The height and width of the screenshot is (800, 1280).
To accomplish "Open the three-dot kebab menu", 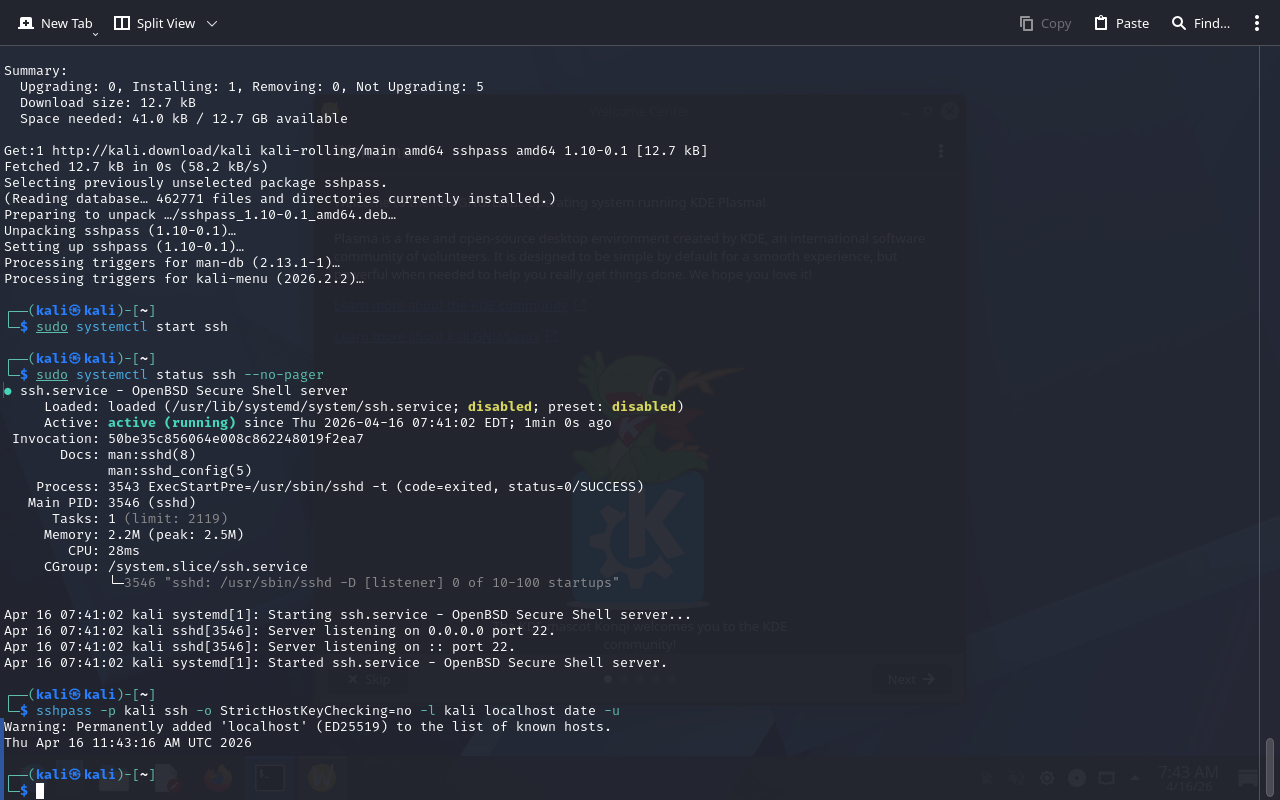I will (x=1257, y=23).
